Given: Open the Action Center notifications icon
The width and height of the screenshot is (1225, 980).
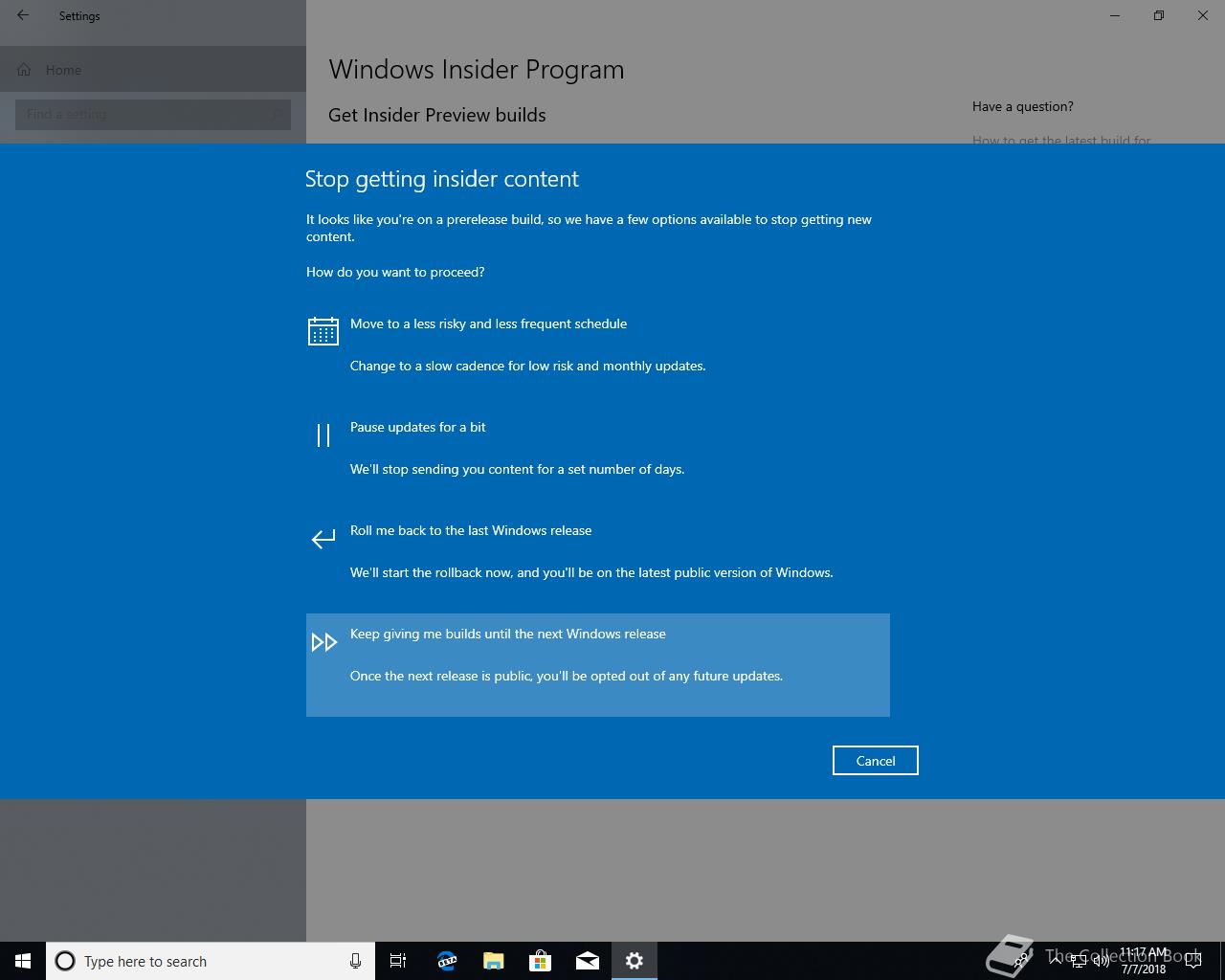Looking at the screenshot, I should 1193,961.
